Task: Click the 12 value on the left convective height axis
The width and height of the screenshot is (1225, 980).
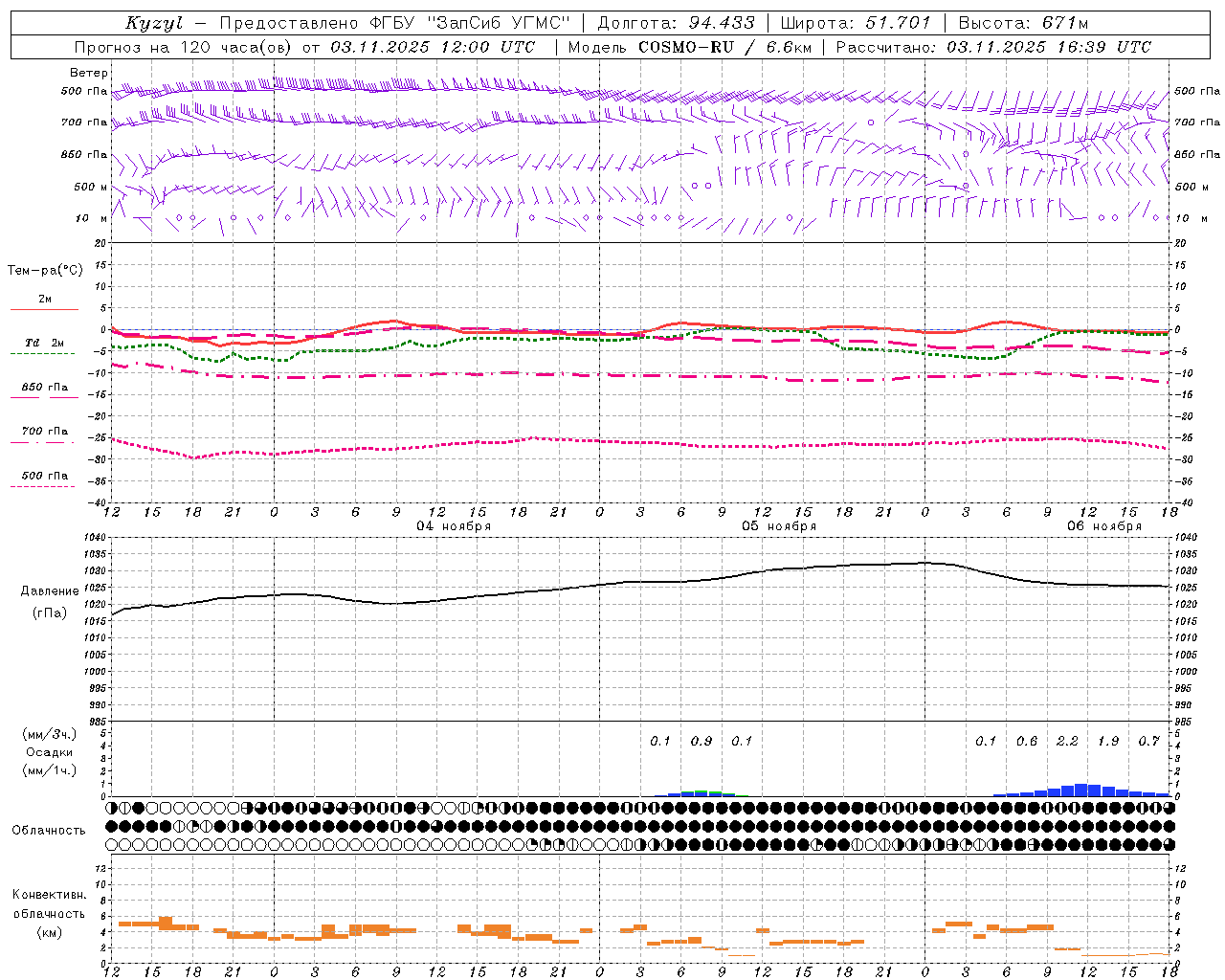Action: (x=102, y=868)
